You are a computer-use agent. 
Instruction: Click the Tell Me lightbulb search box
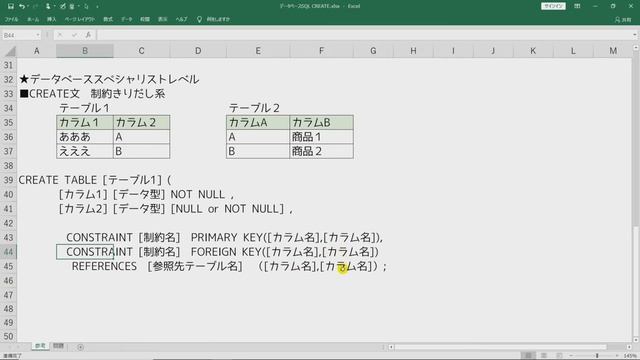[x=213, y=19]
